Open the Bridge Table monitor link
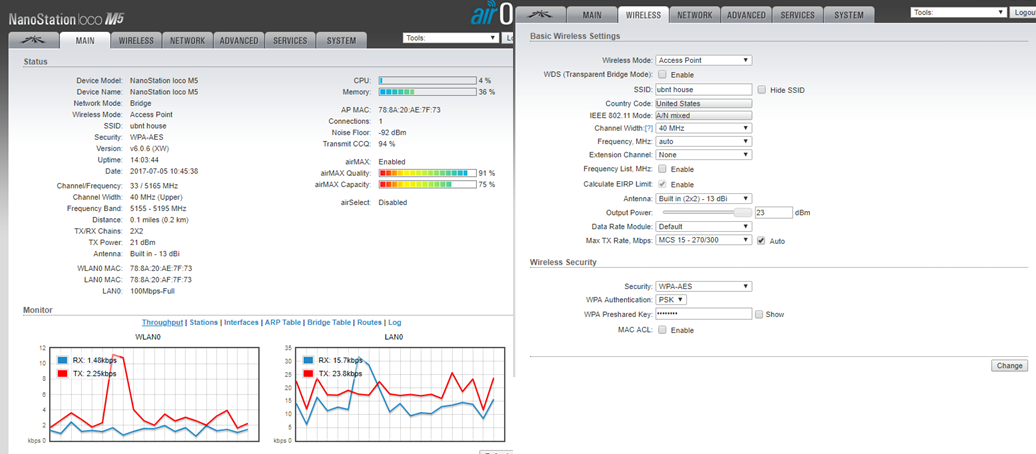 point(329,323)
